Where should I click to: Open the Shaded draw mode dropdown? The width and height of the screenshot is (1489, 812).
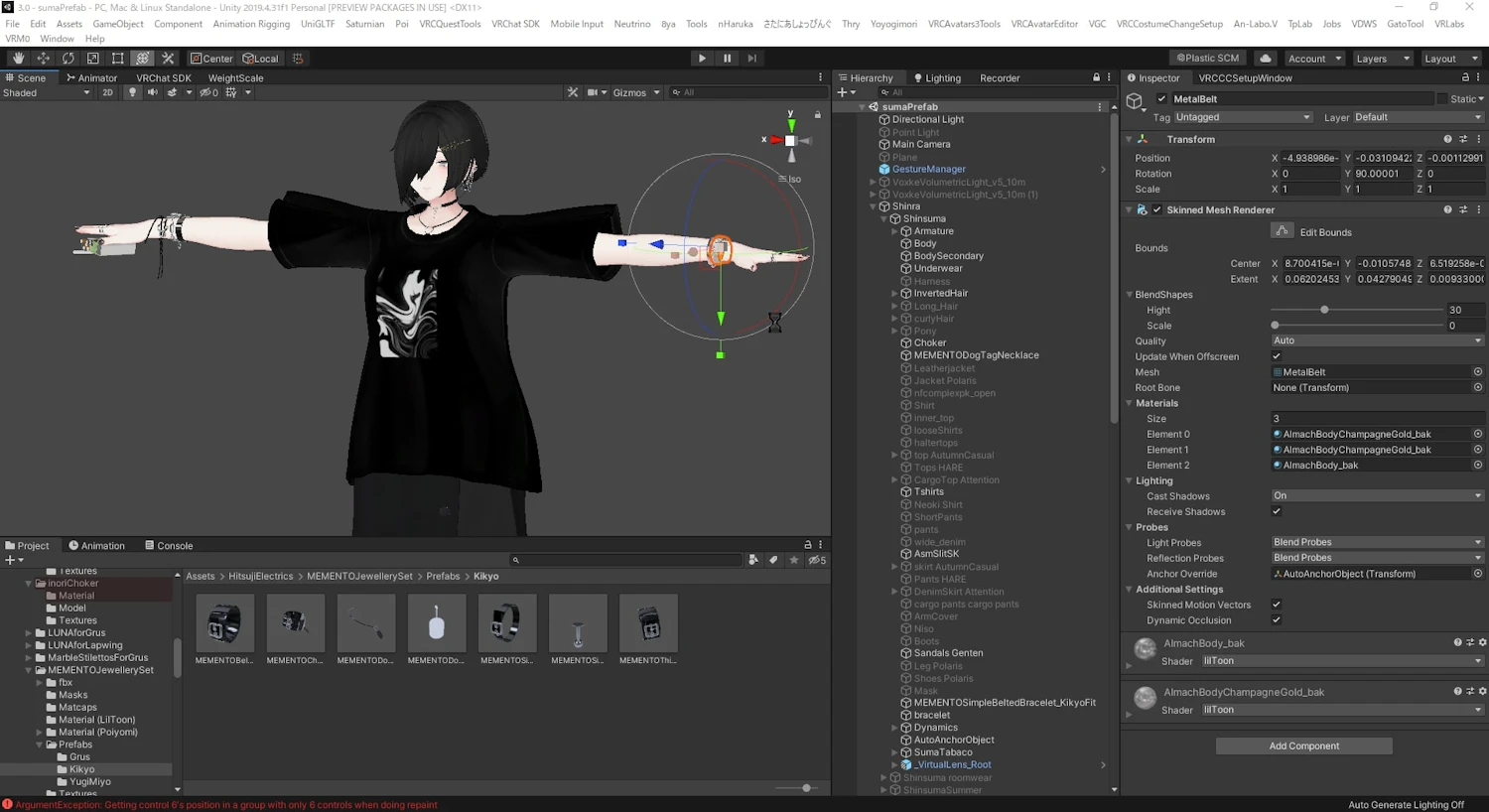tap(46, 92)
